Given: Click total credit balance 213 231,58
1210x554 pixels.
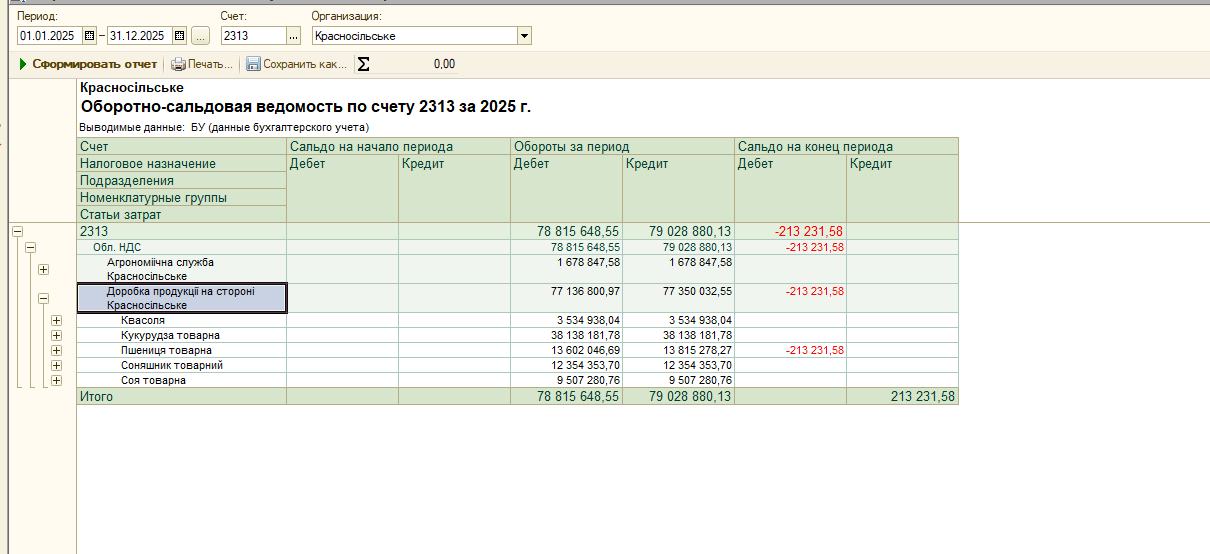Looking at the screenshot, I should click(902, 397).
